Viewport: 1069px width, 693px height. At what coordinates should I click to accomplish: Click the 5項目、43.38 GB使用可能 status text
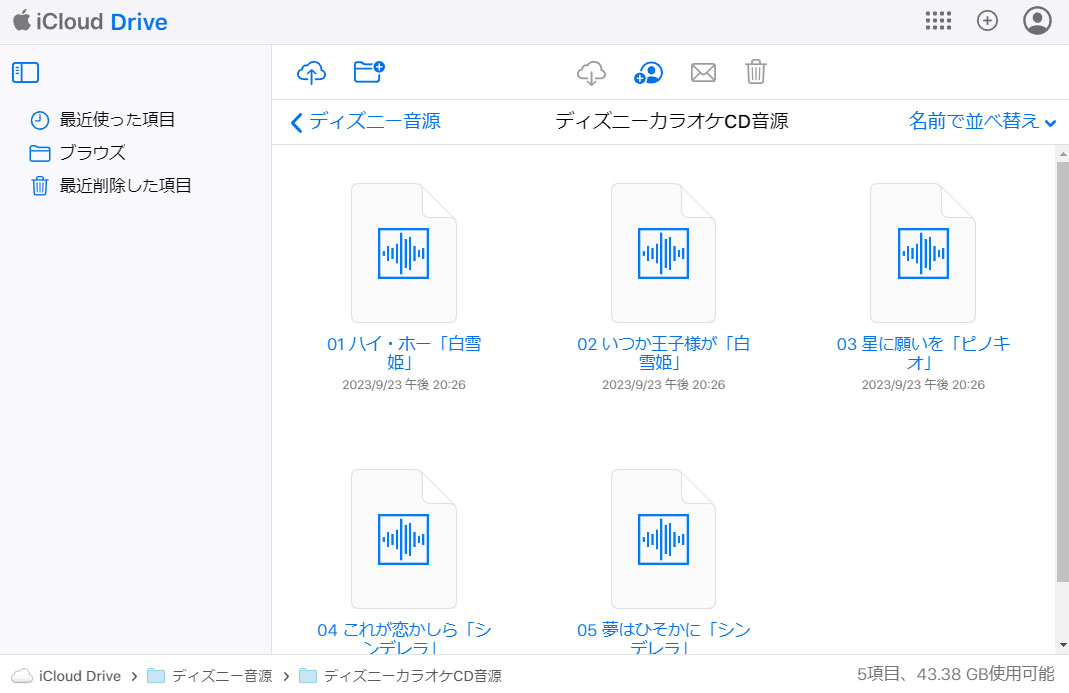point(955,675)
